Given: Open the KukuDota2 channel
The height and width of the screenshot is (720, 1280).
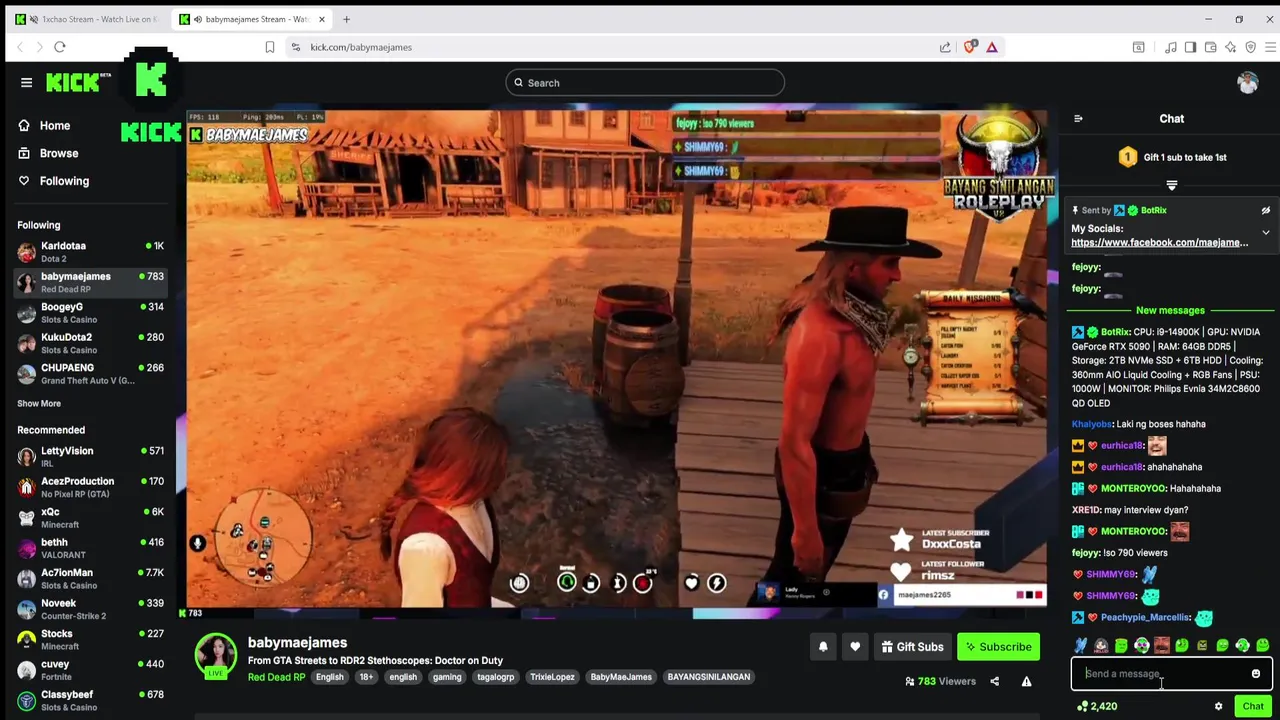Looking at the screenshot, I should [x=90, y=343].
